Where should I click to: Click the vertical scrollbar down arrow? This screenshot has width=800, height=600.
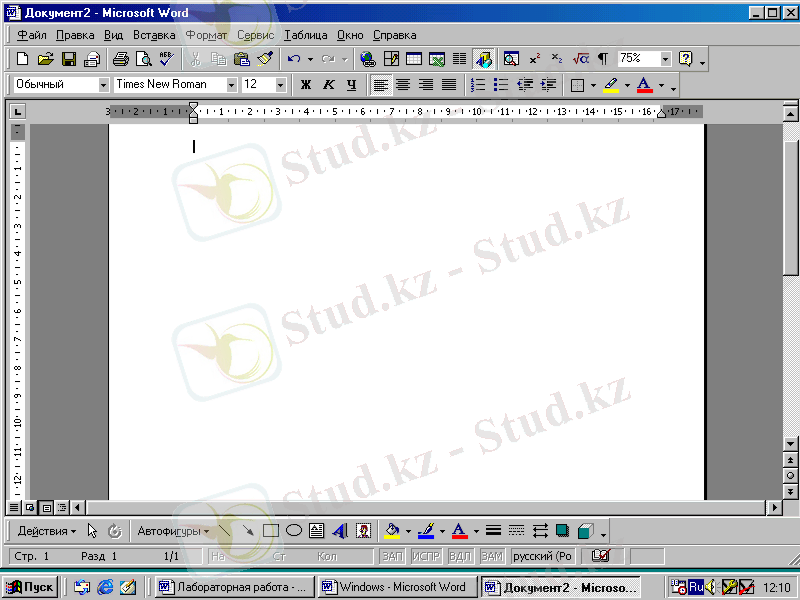790,444
